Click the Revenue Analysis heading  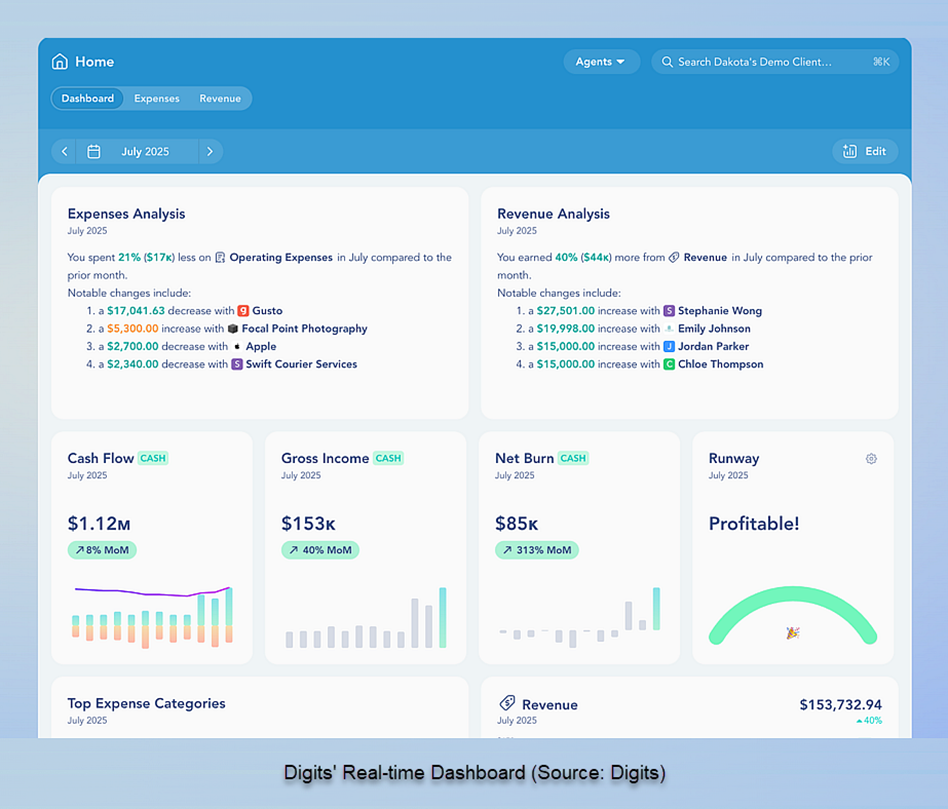point(553,214)
